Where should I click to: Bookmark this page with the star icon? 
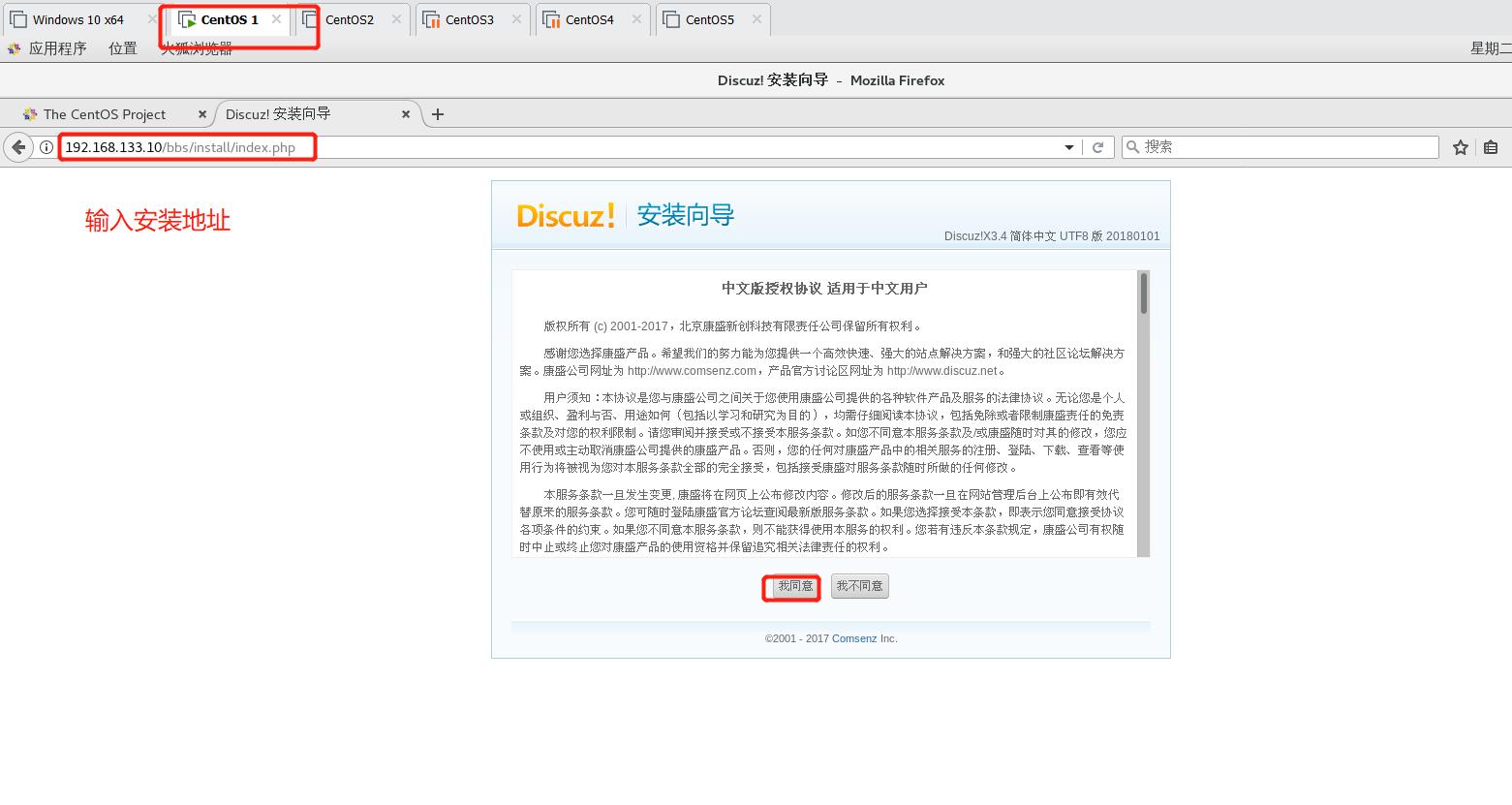point(1461,147)
